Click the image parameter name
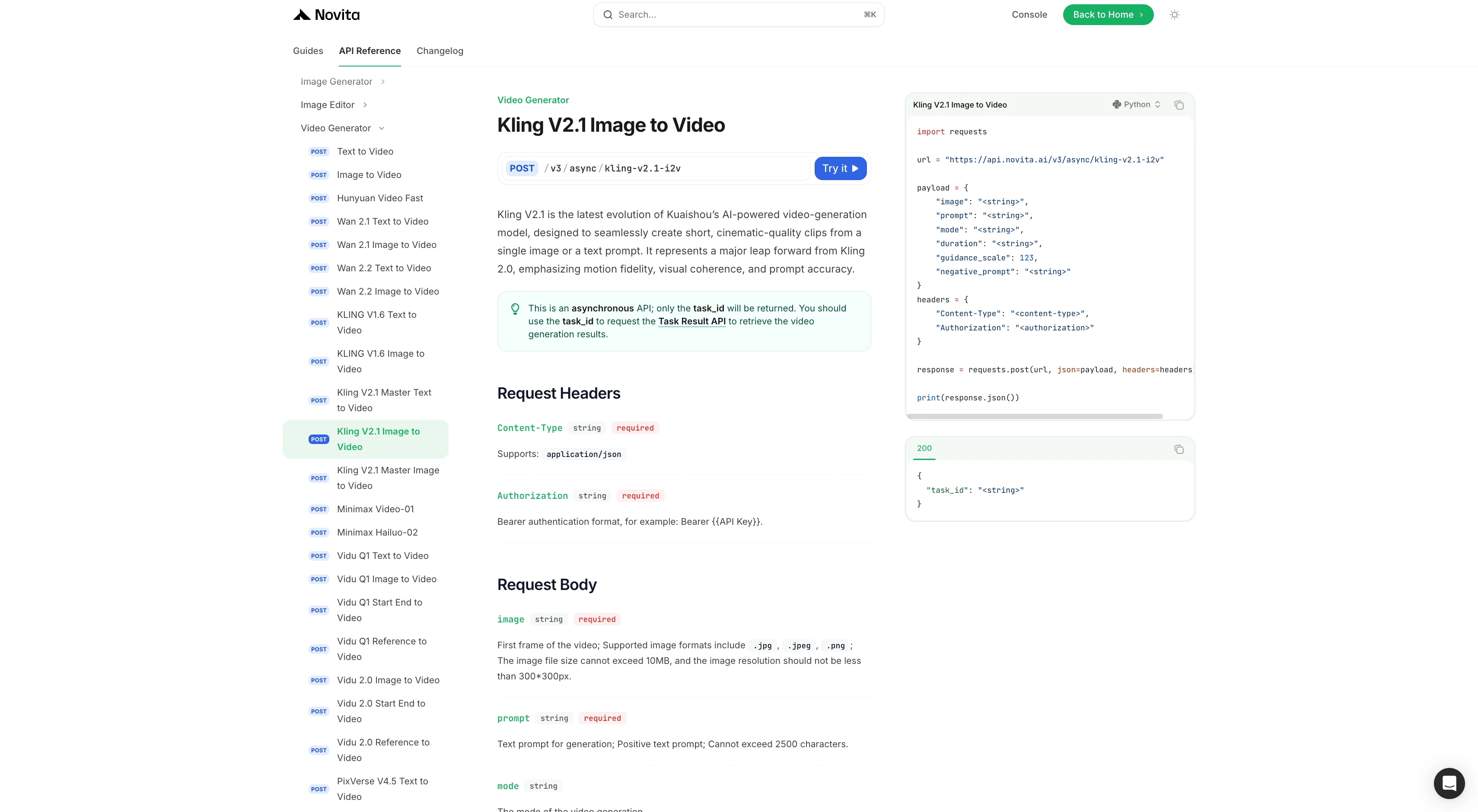The height and width of the screenshot is (812, 1478). point(511,619)
